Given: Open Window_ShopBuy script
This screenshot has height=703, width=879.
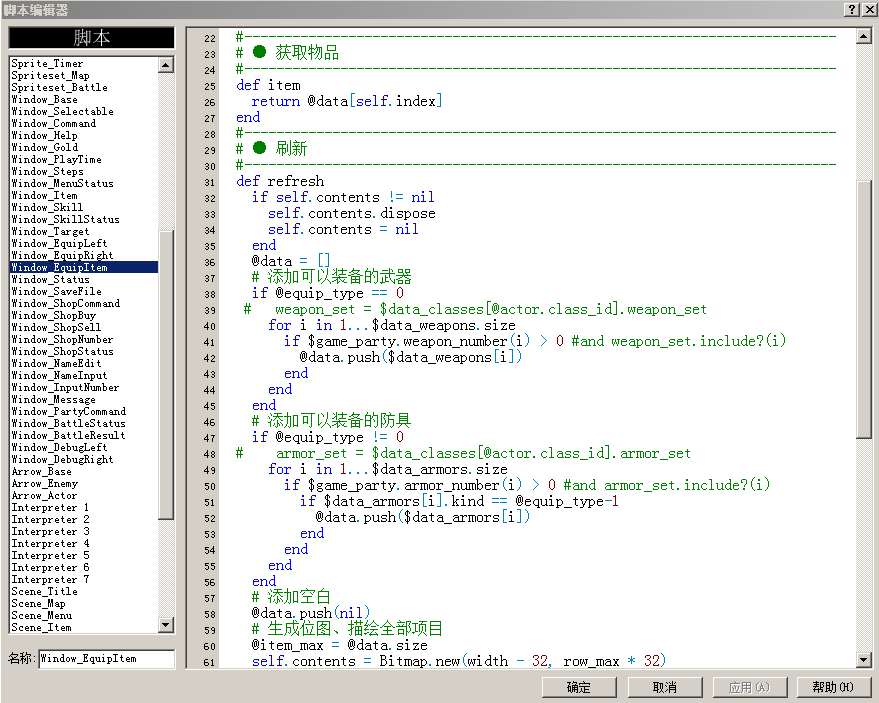Looking at the screenshot, I should point(53,316).
